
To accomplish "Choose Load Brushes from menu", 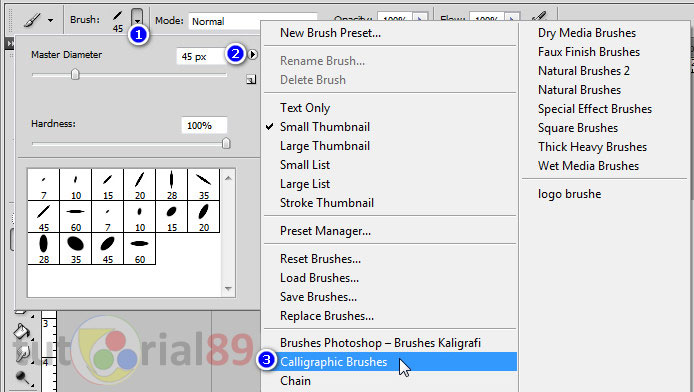I will [x=319, y=278].
